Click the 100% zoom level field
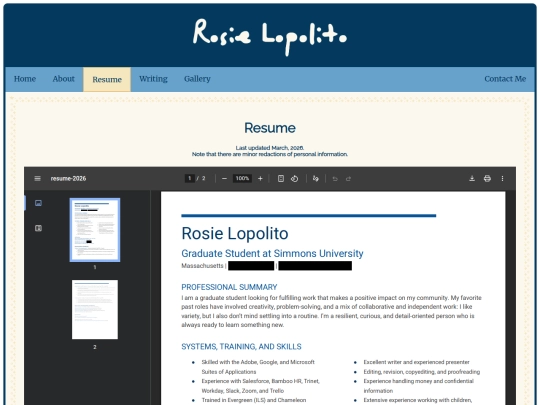540x405 pixels. [x=242, y=178]
